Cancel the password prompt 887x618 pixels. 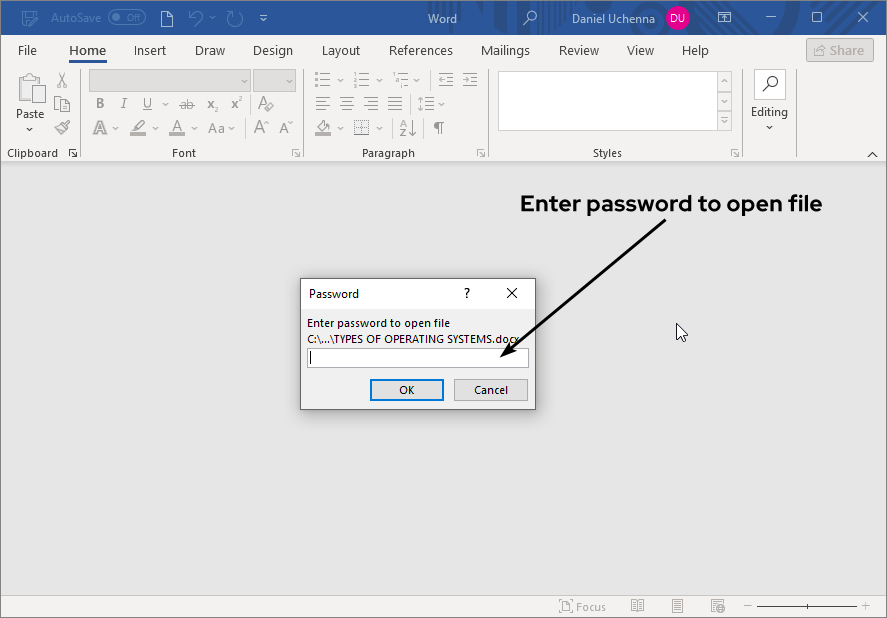(491, 390)
